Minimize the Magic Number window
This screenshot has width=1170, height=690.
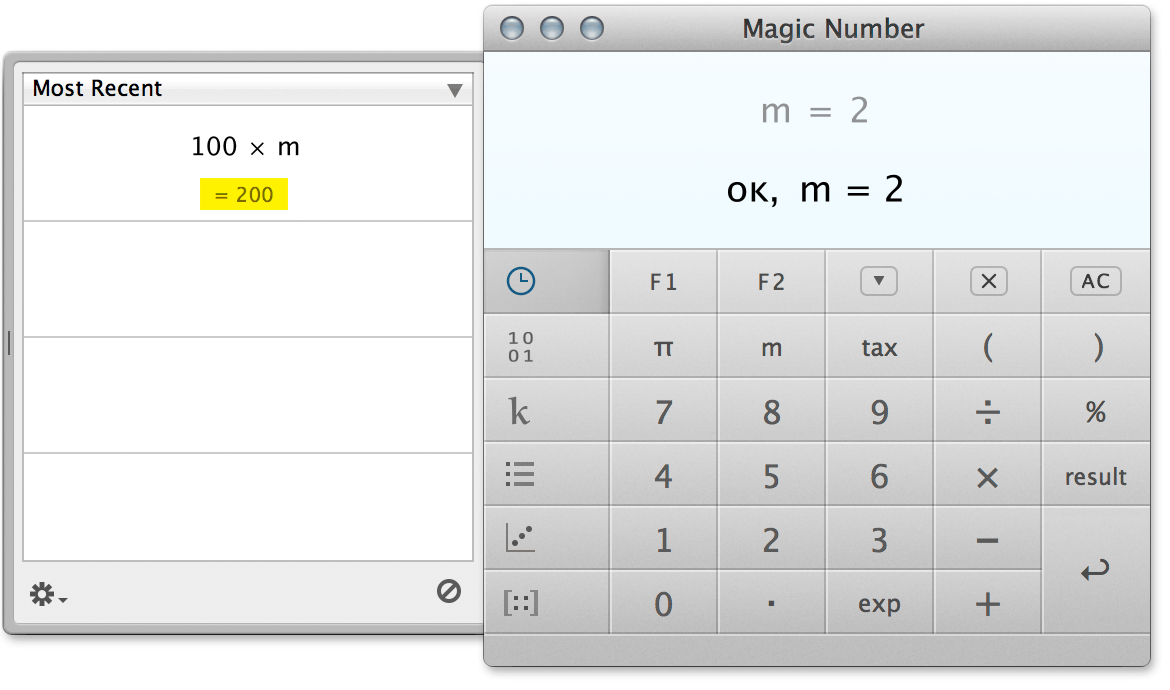pyautogui.click(x=551, y=28)
